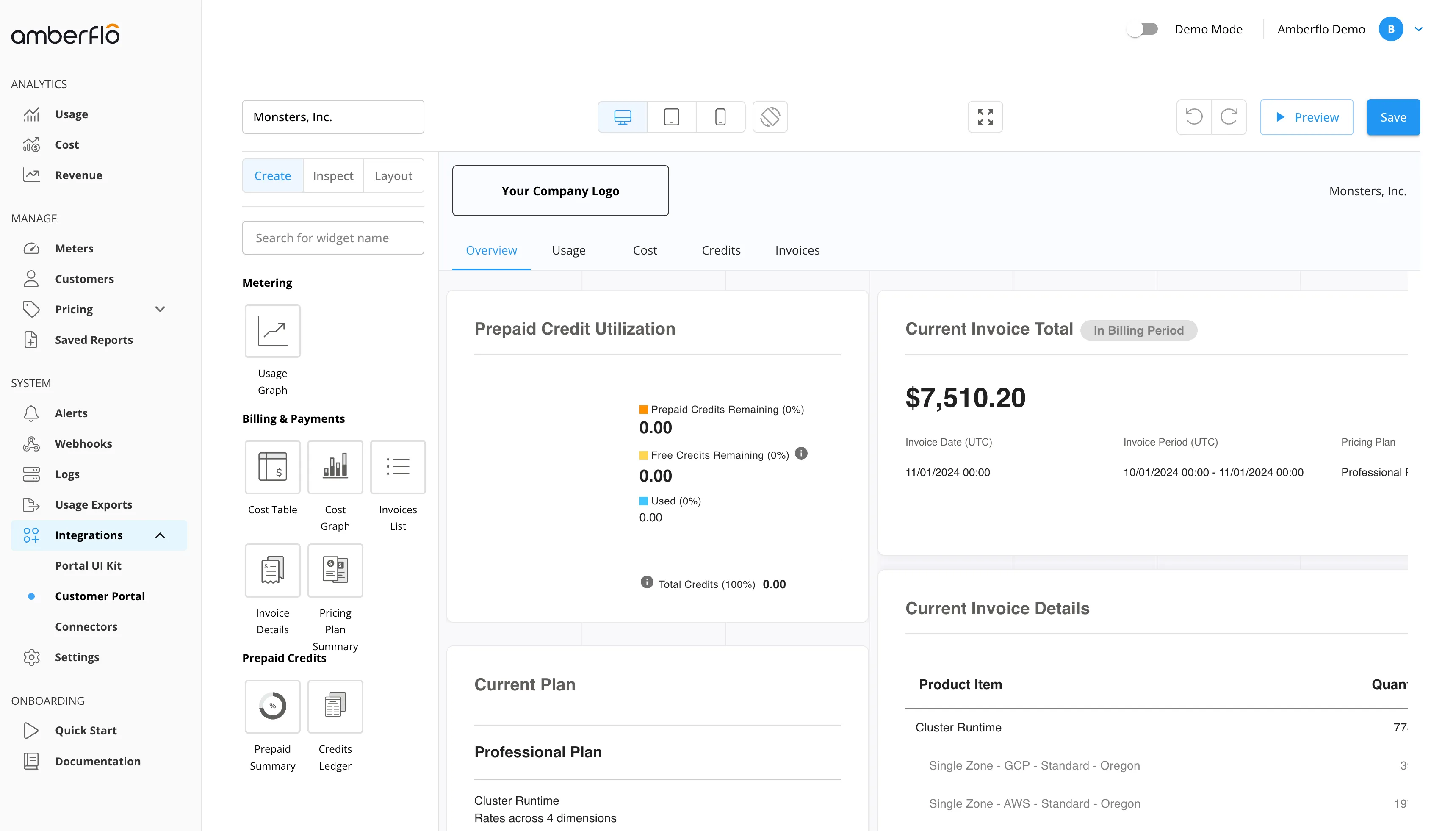The image size is (1456, 831).
Task: Add the Cost Graph widget
Action: tap(335, 467)
